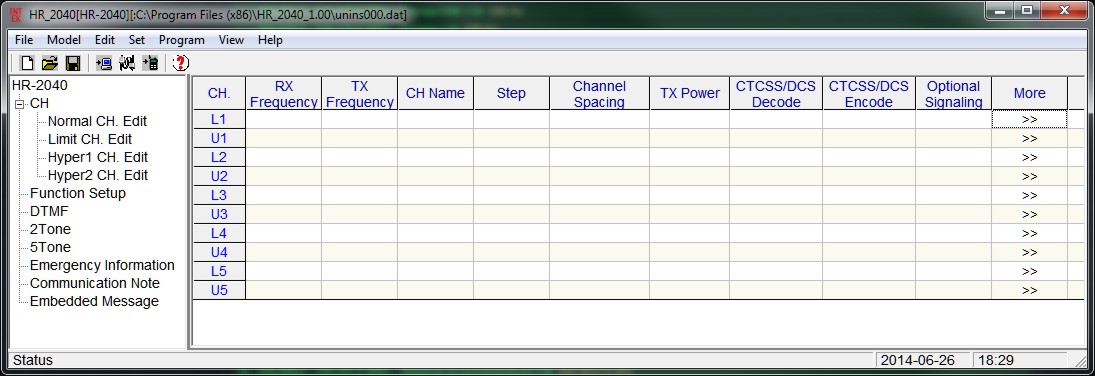The height and width of the screenshot is (376, 1095).
Task: Open the red question mark help icon
Action: [x=180, y=64]
